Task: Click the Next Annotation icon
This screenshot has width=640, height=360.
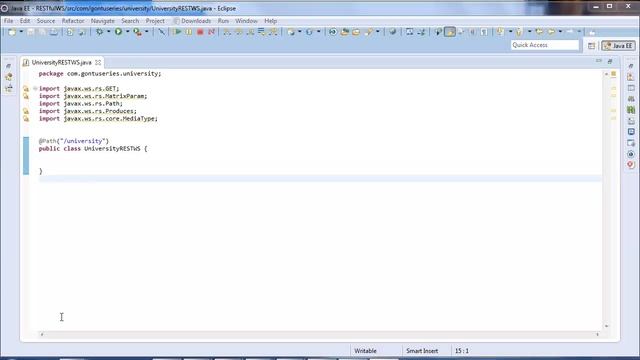Action: point(500,32)
